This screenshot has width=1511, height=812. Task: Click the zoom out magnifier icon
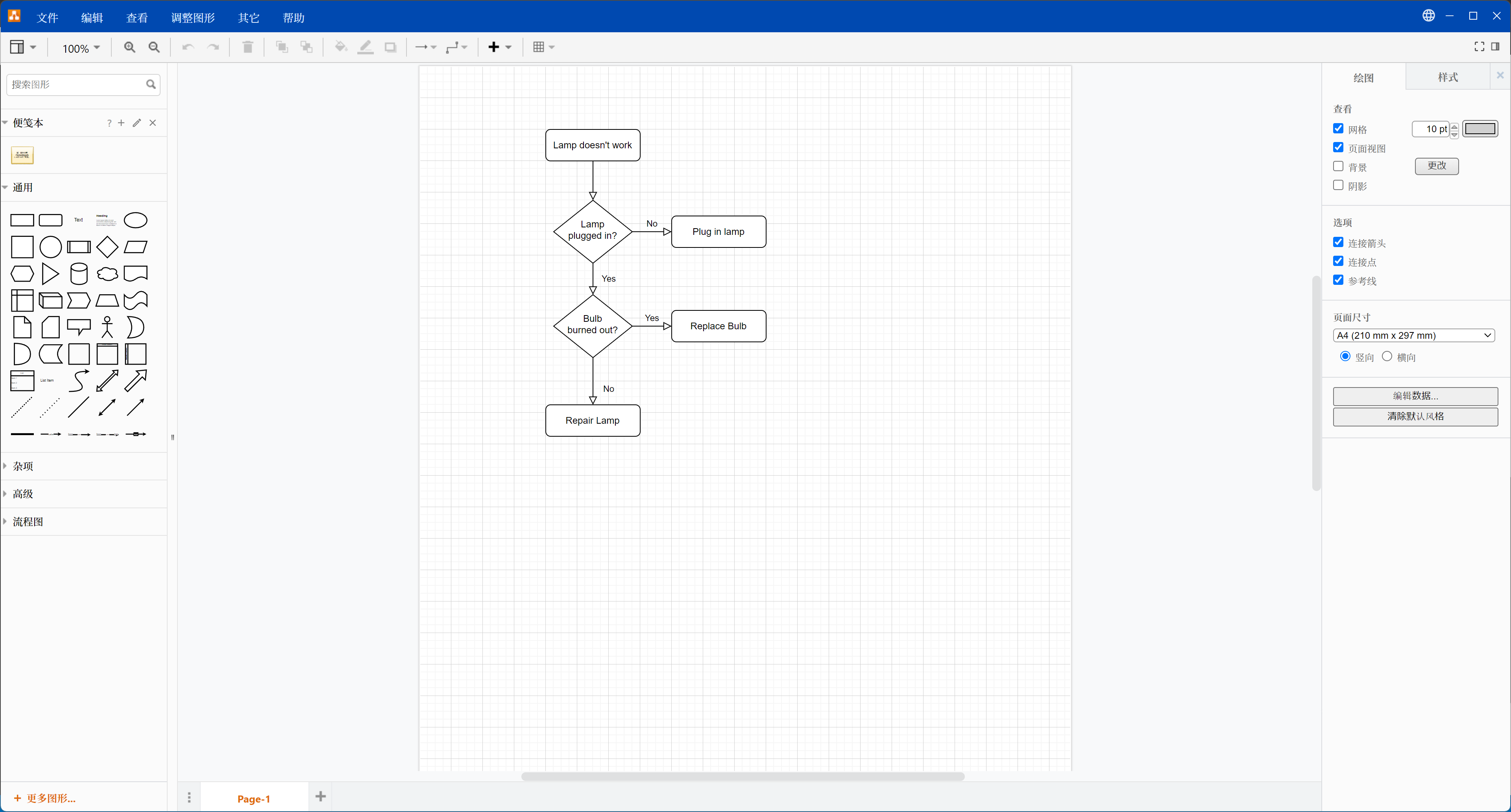tap(154, 48)
